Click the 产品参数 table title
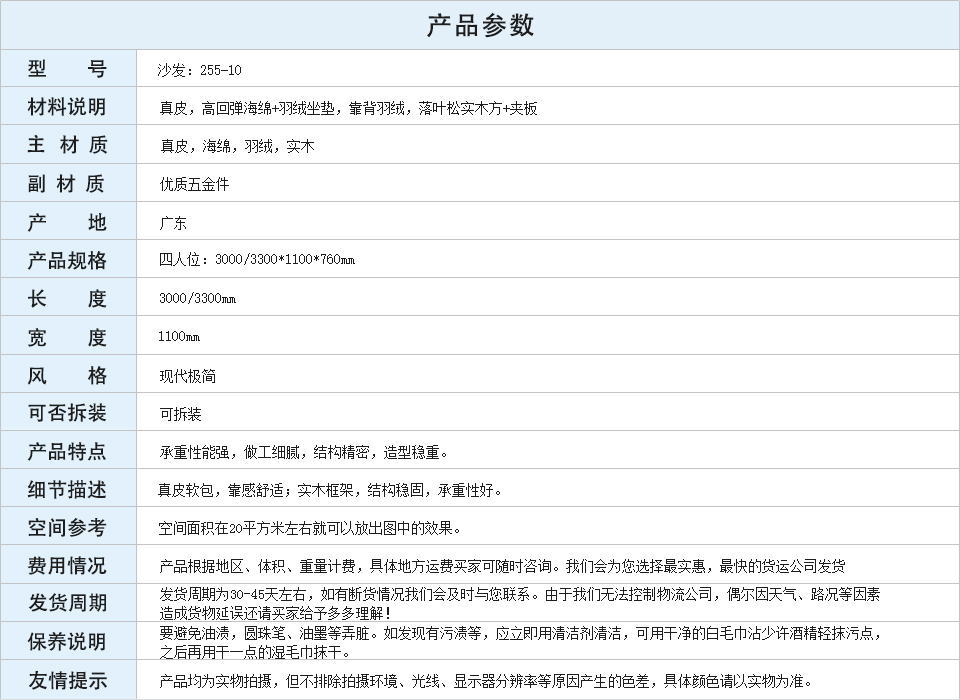Image resolution: width=960 pixels, height=700 pixels. (480, 25)
